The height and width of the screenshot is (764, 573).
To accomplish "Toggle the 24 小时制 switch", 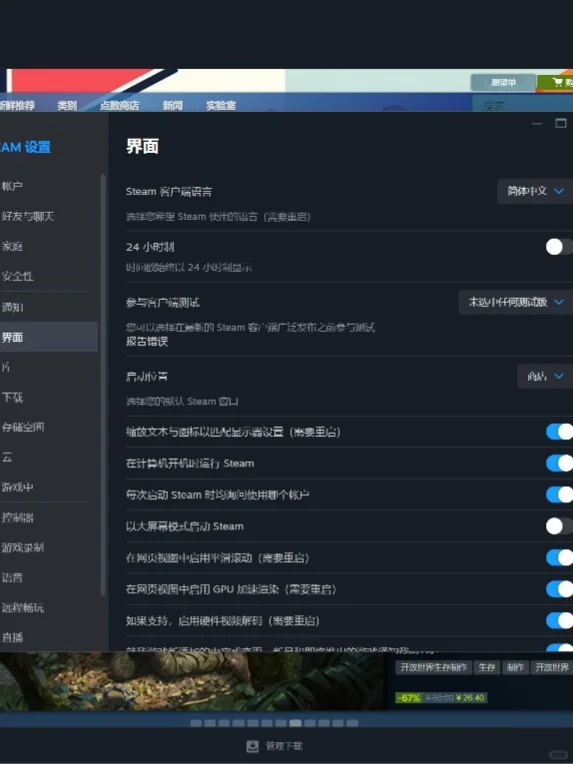I will coord(559,247).
